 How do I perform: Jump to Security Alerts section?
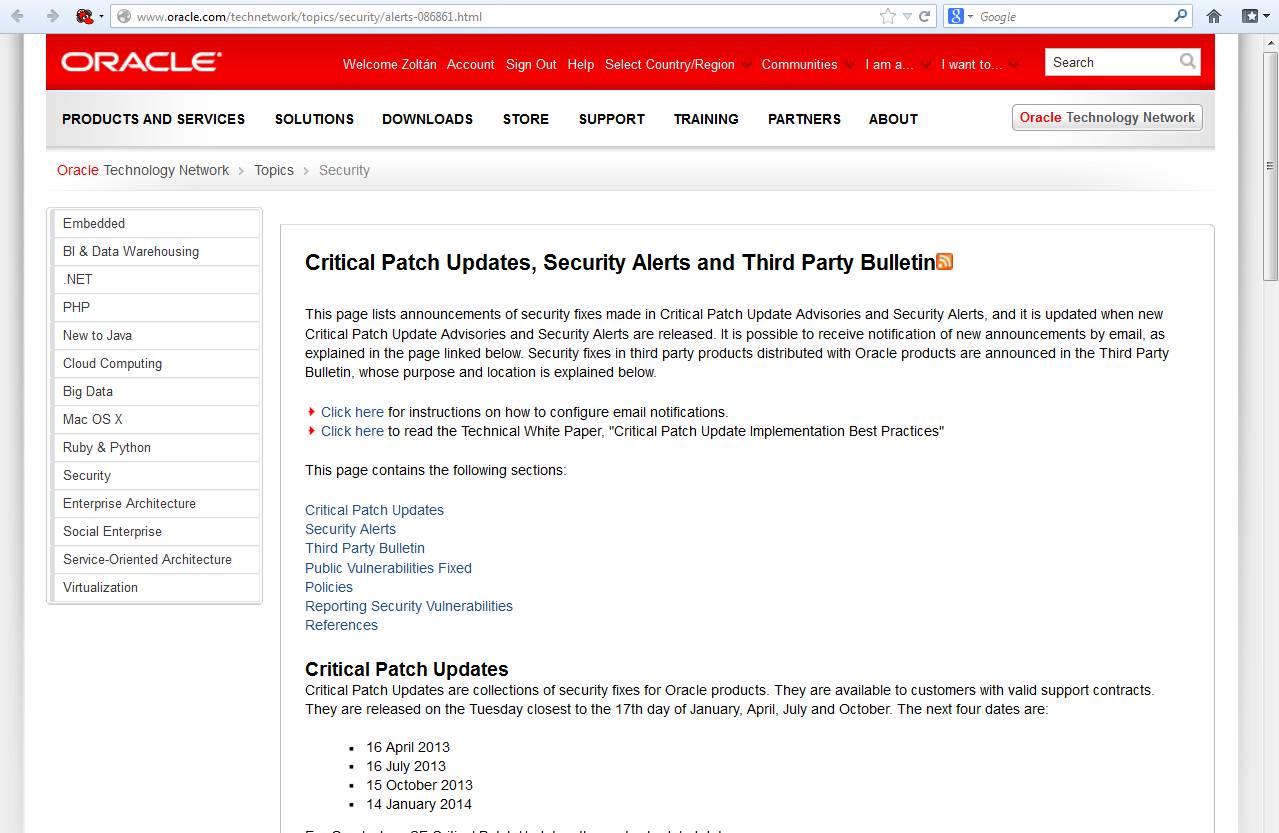click(350, 529)
